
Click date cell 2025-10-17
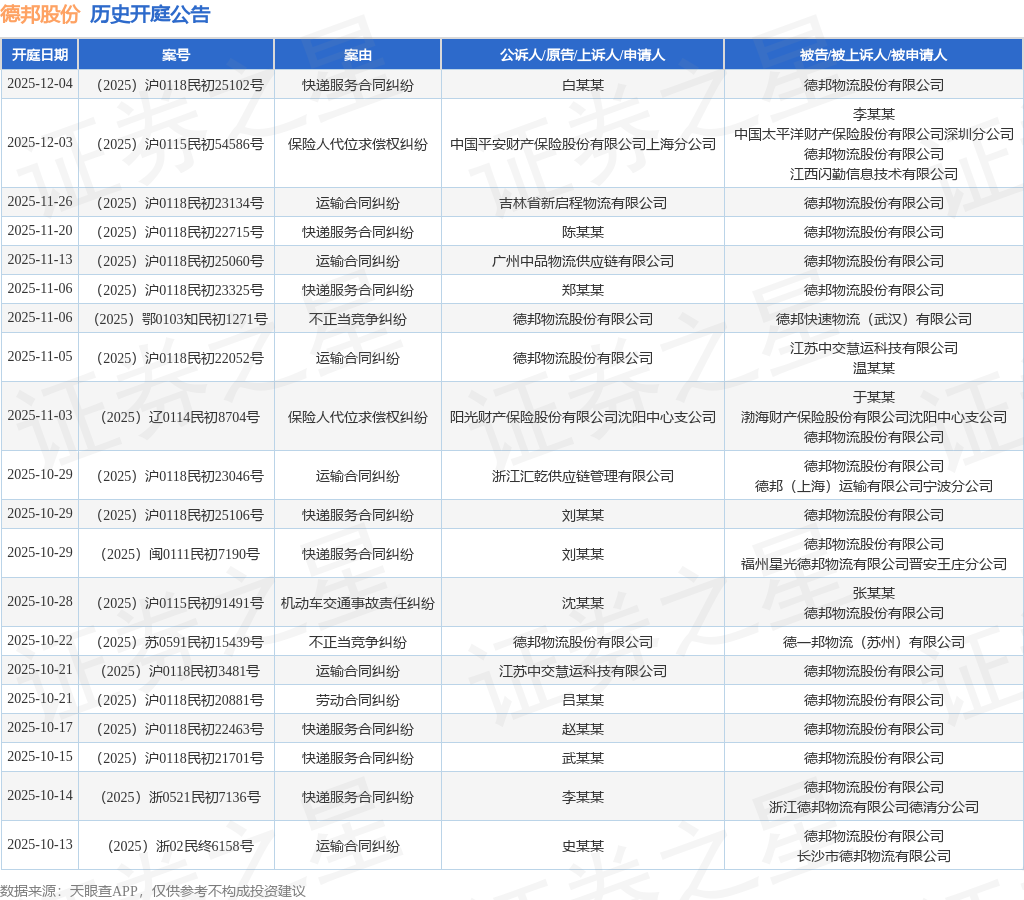tap(40, 727)
